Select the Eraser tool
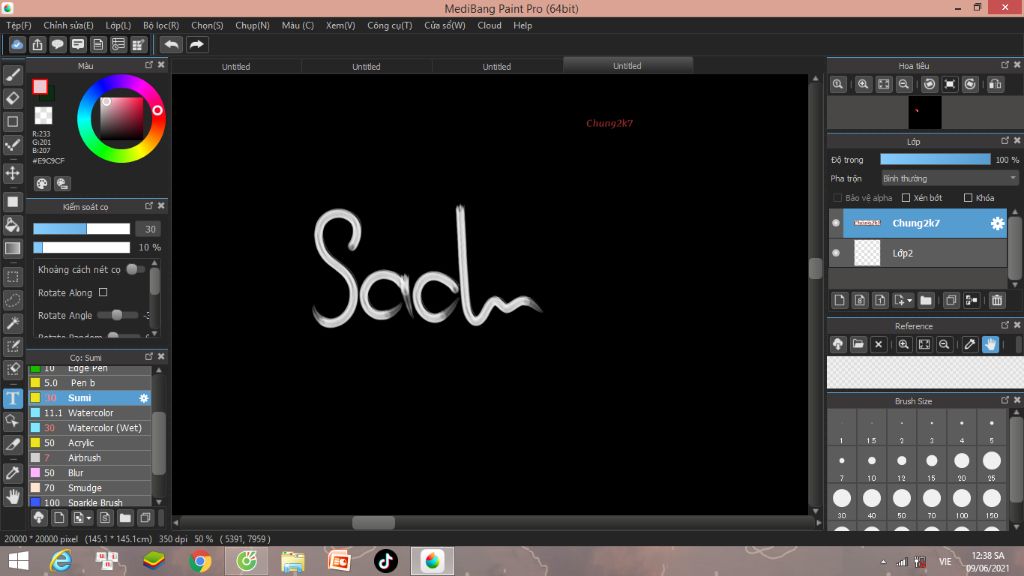 click(12, 99)
